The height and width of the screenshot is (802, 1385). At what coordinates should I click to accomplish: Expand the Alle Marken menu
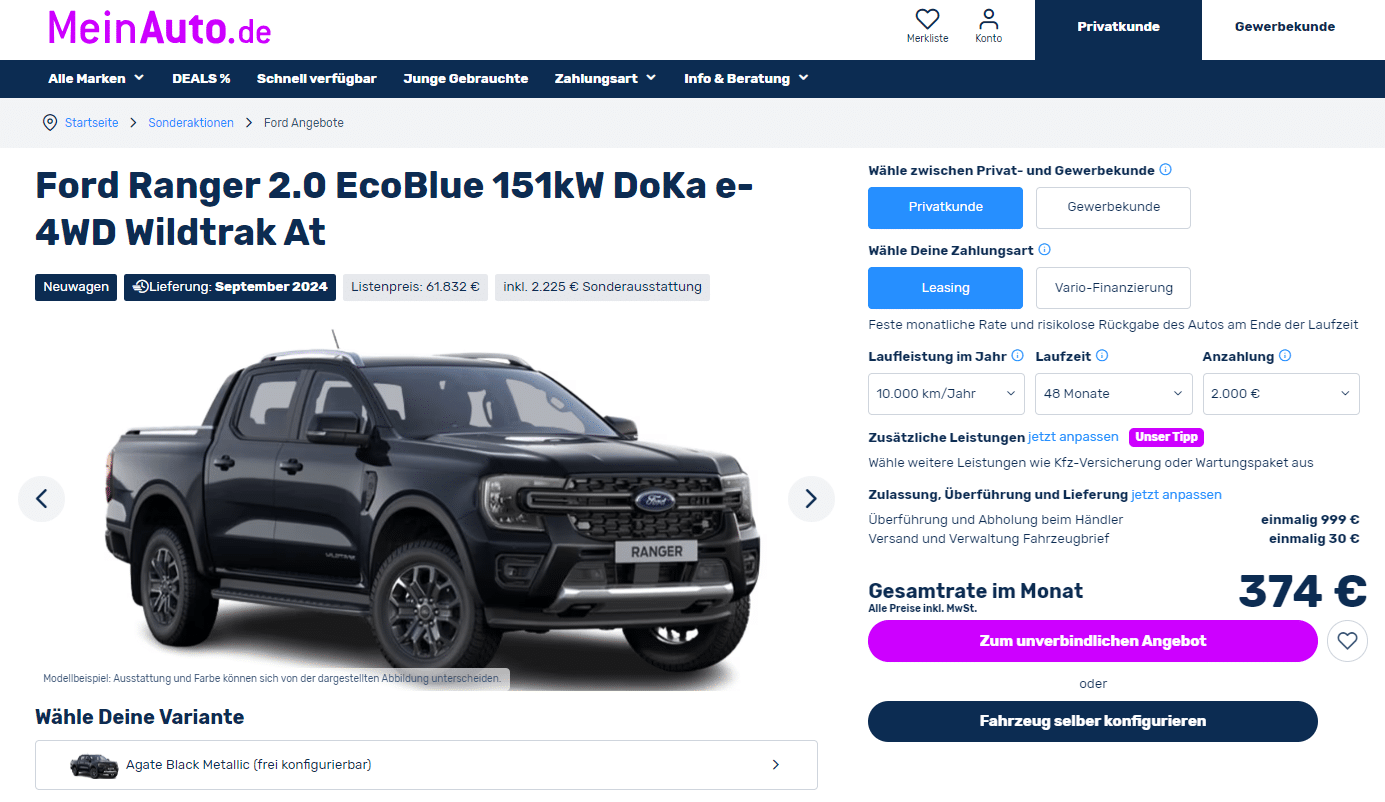coord(96,79)
